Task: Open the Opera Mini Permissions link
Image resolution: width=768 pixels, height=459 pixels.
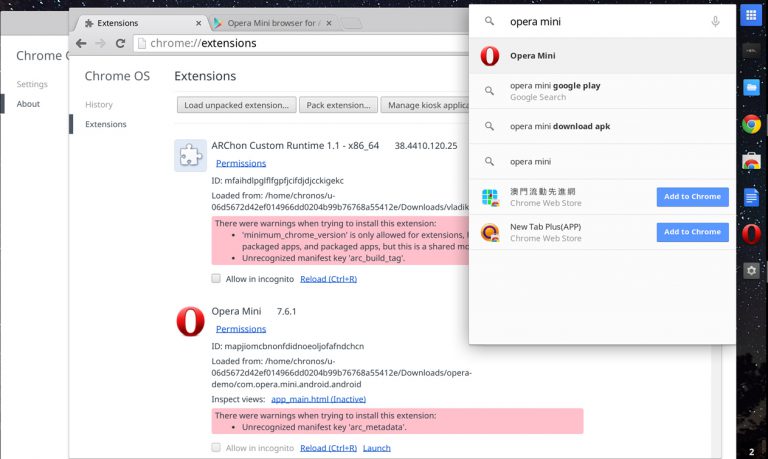Action: [x=241, y=328]
